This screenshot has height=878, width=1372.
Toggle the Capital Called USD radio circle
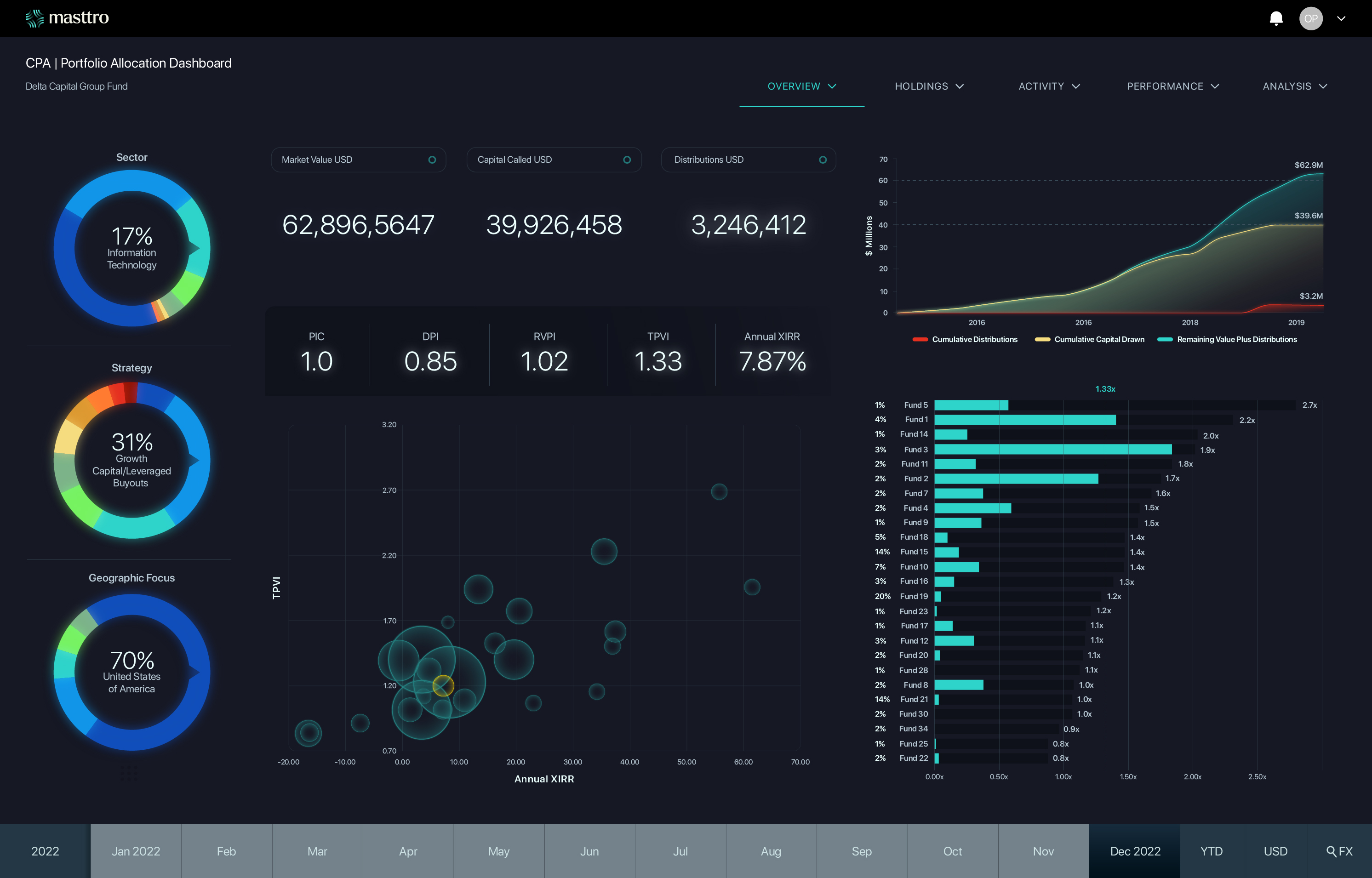pyautogui.click(x=627, y=160)
